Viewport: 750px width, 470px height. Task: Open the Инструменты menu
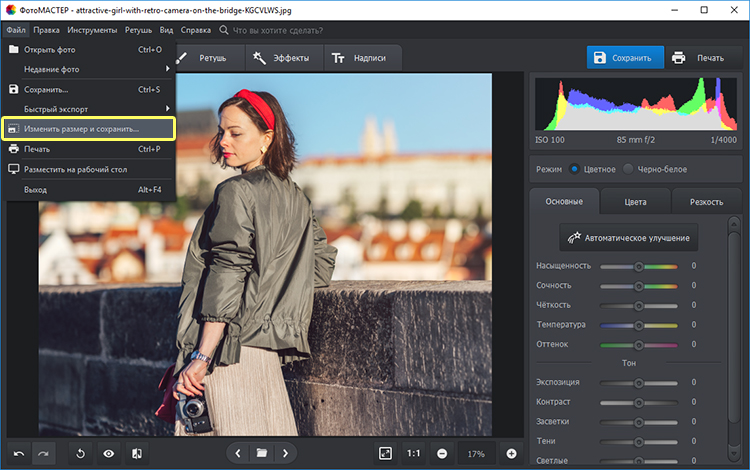click(92, 30)
